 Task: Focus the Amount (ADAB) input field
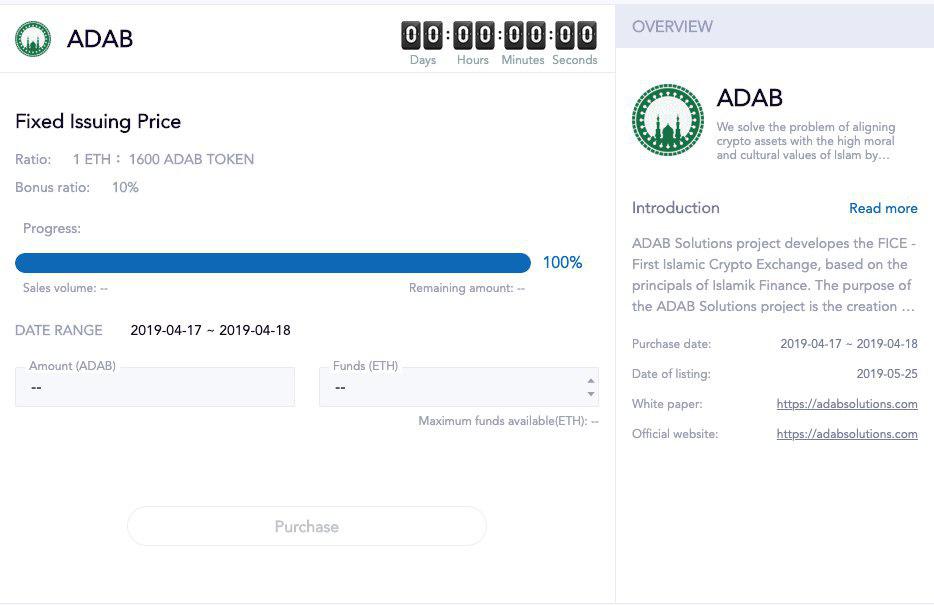tap(155, 387)
